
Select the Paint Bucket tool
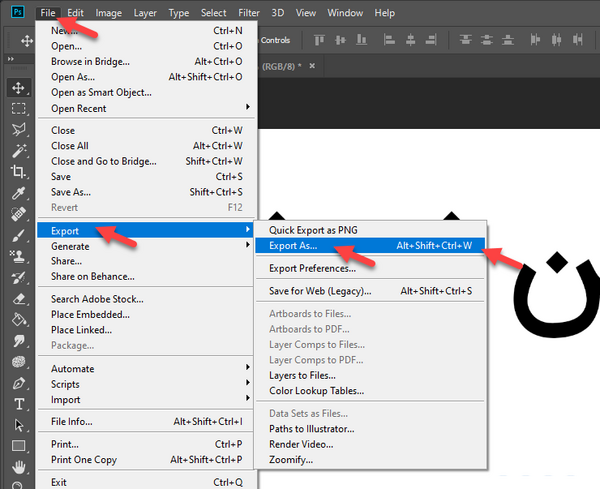pyautogui.click(x=18, y=319)
